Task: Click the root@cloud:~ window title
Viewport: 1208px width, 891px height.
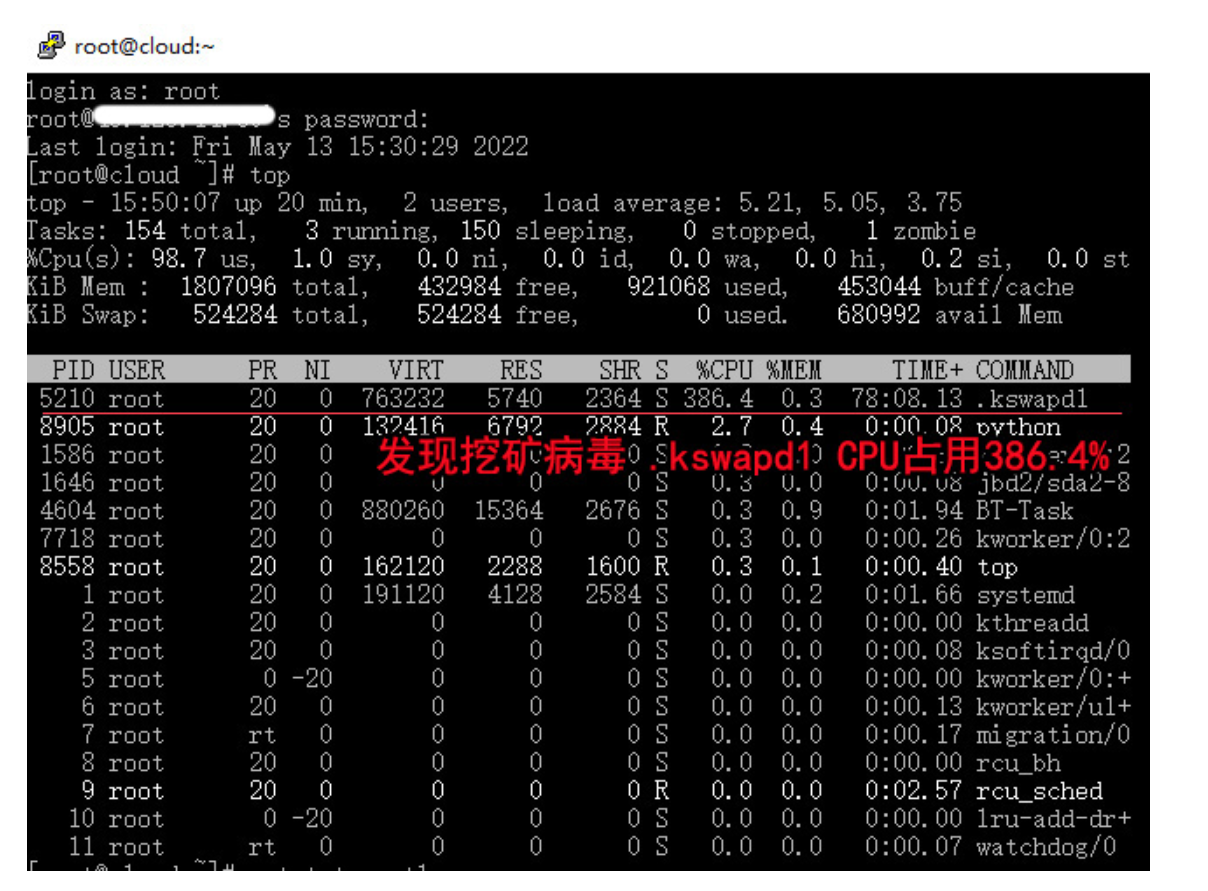Action: pyautogui.click(x=144, y=46)
